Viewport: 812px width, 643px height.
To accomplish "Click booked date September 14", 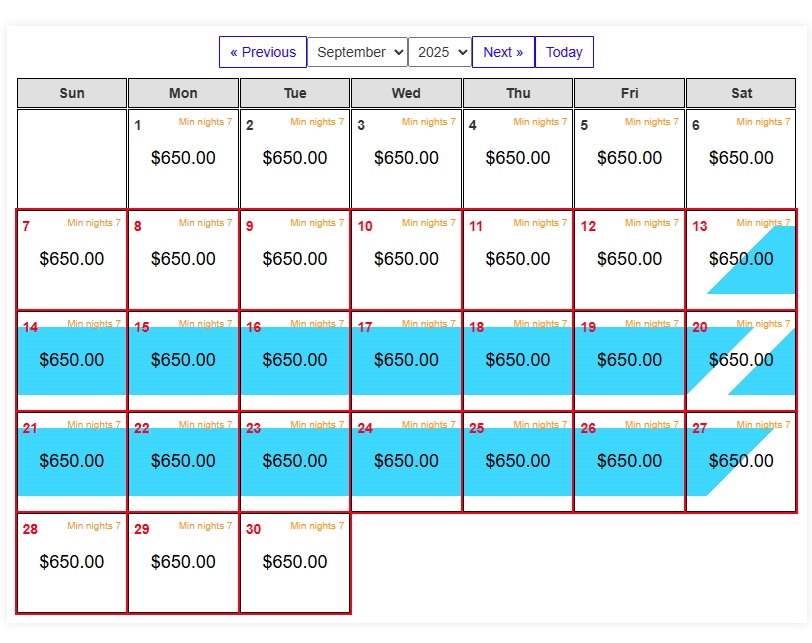I will point(72,360).
